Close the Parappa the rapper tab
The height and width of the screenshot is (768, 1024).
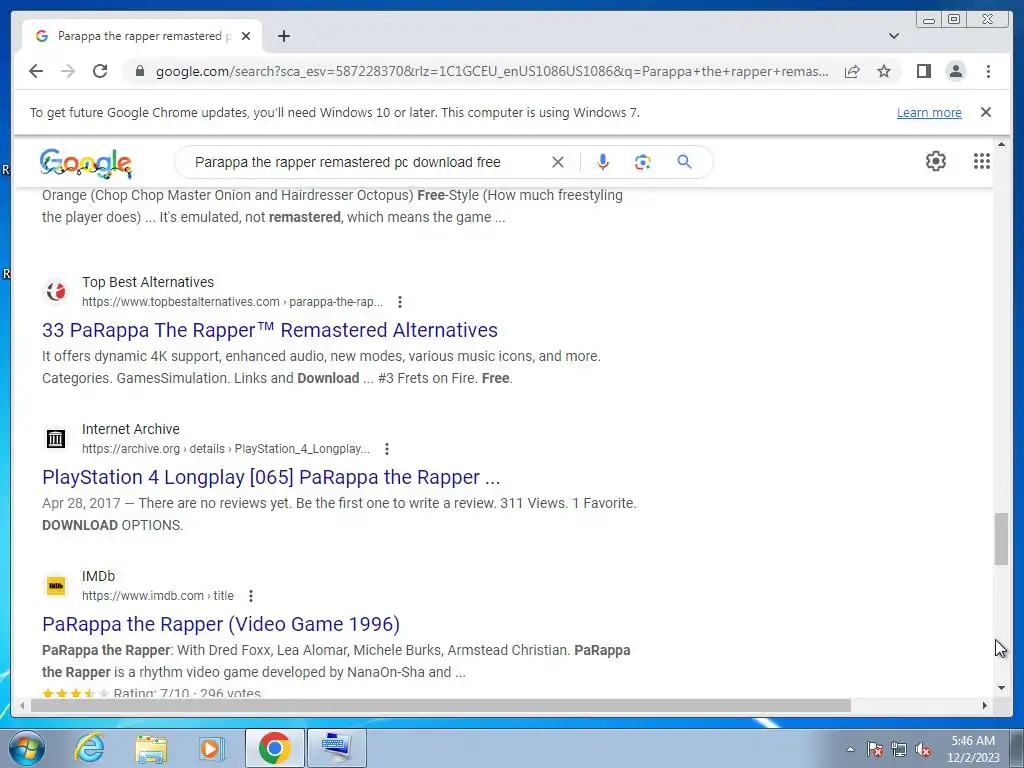pos(246,36)
